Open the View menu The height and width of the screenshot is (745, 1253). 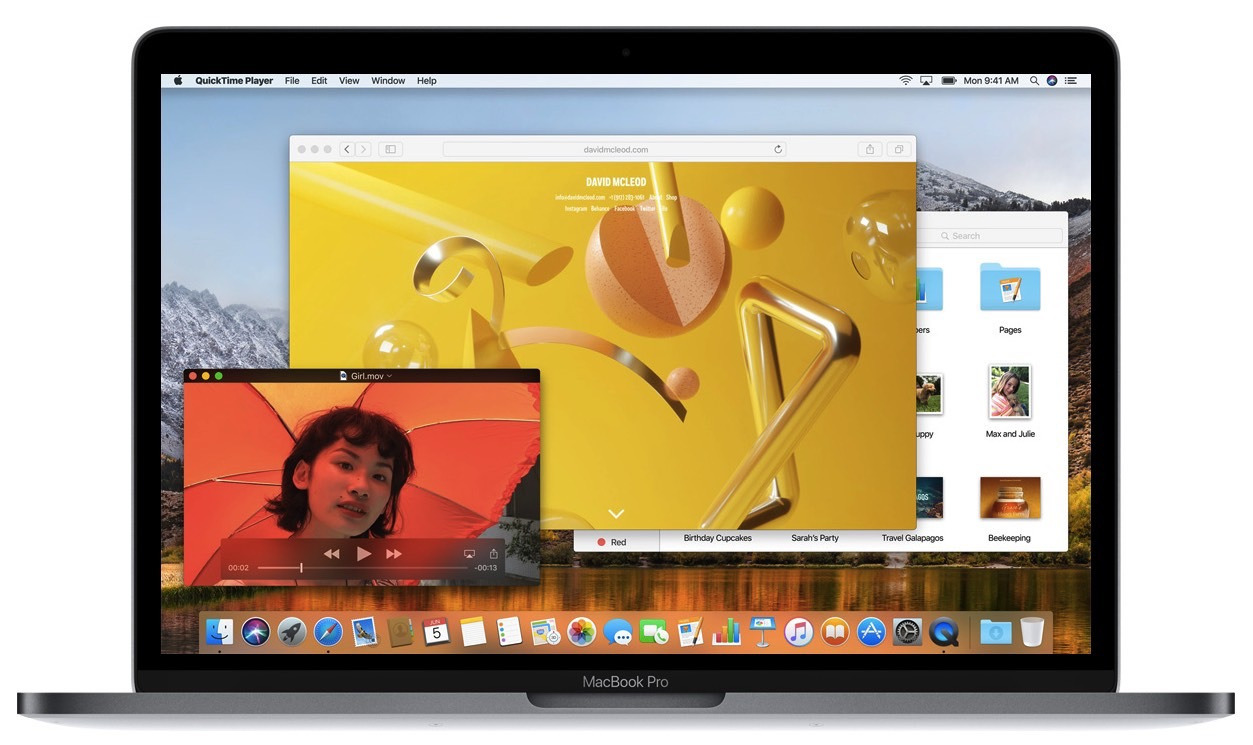349,81
